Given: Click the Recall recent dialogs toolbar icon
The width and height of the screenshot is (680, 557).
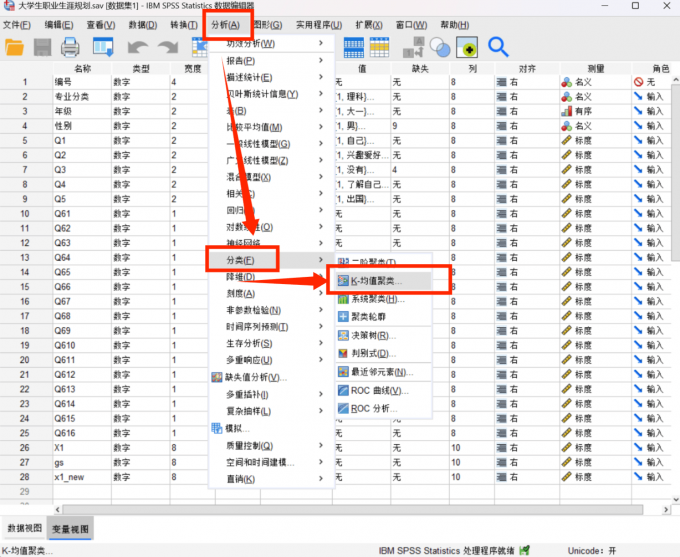Looking at the screenshot, I should click(x=103, y=47).
